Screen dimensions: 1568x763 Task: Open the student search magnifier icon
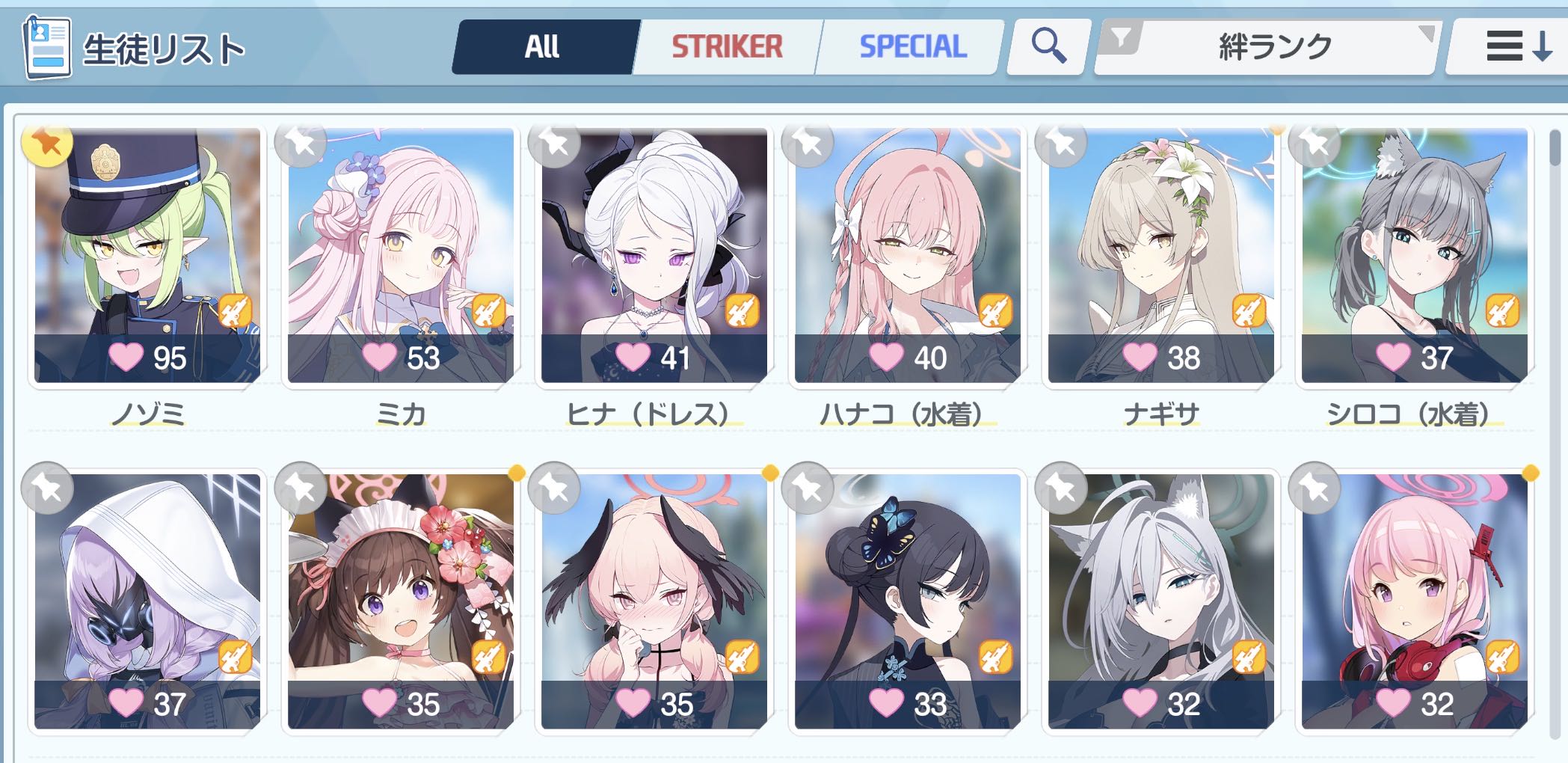click(1048, 46)
